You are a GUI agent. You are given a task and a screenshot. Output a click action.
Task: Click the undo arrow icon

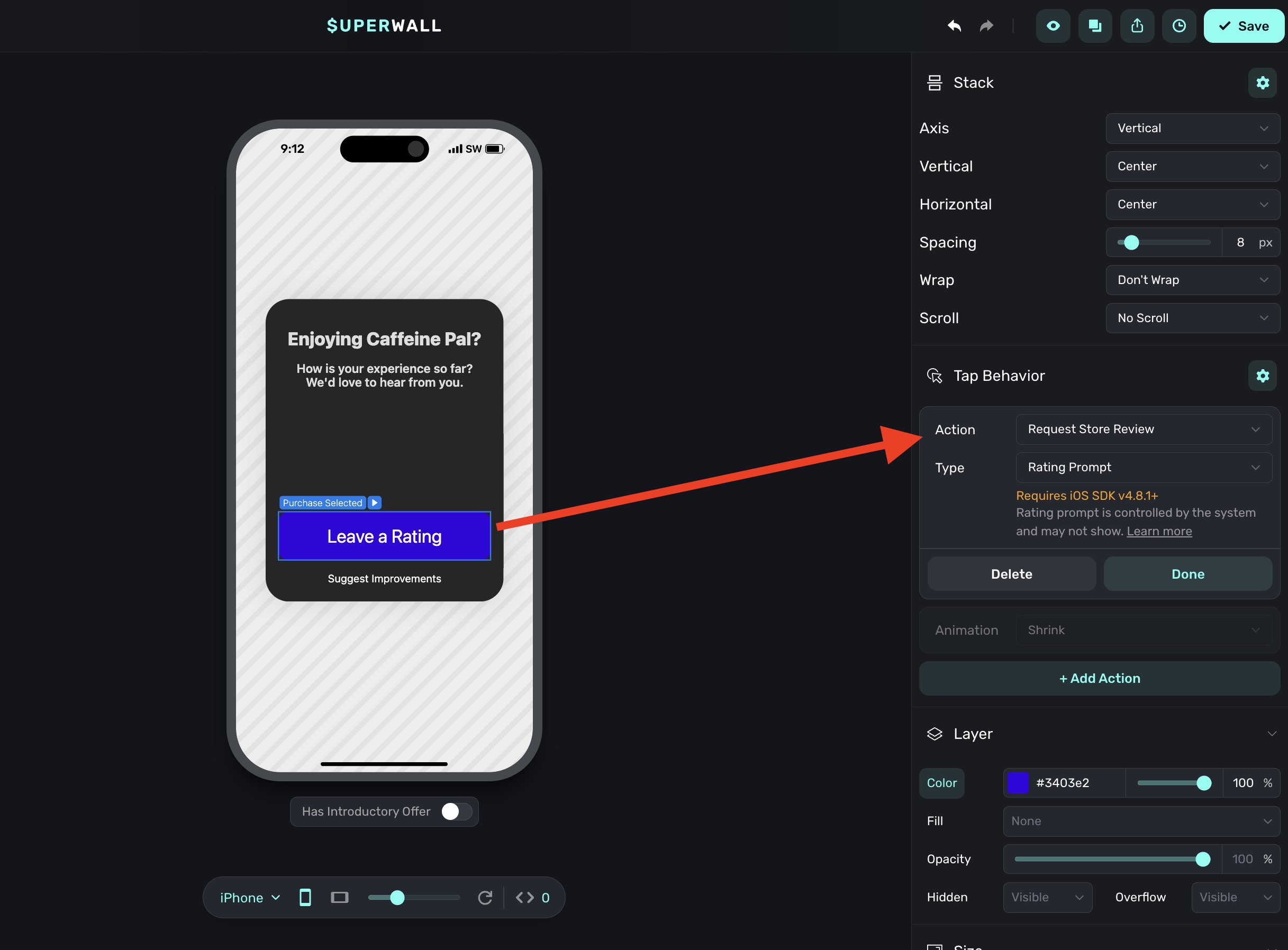pos(954,26)
